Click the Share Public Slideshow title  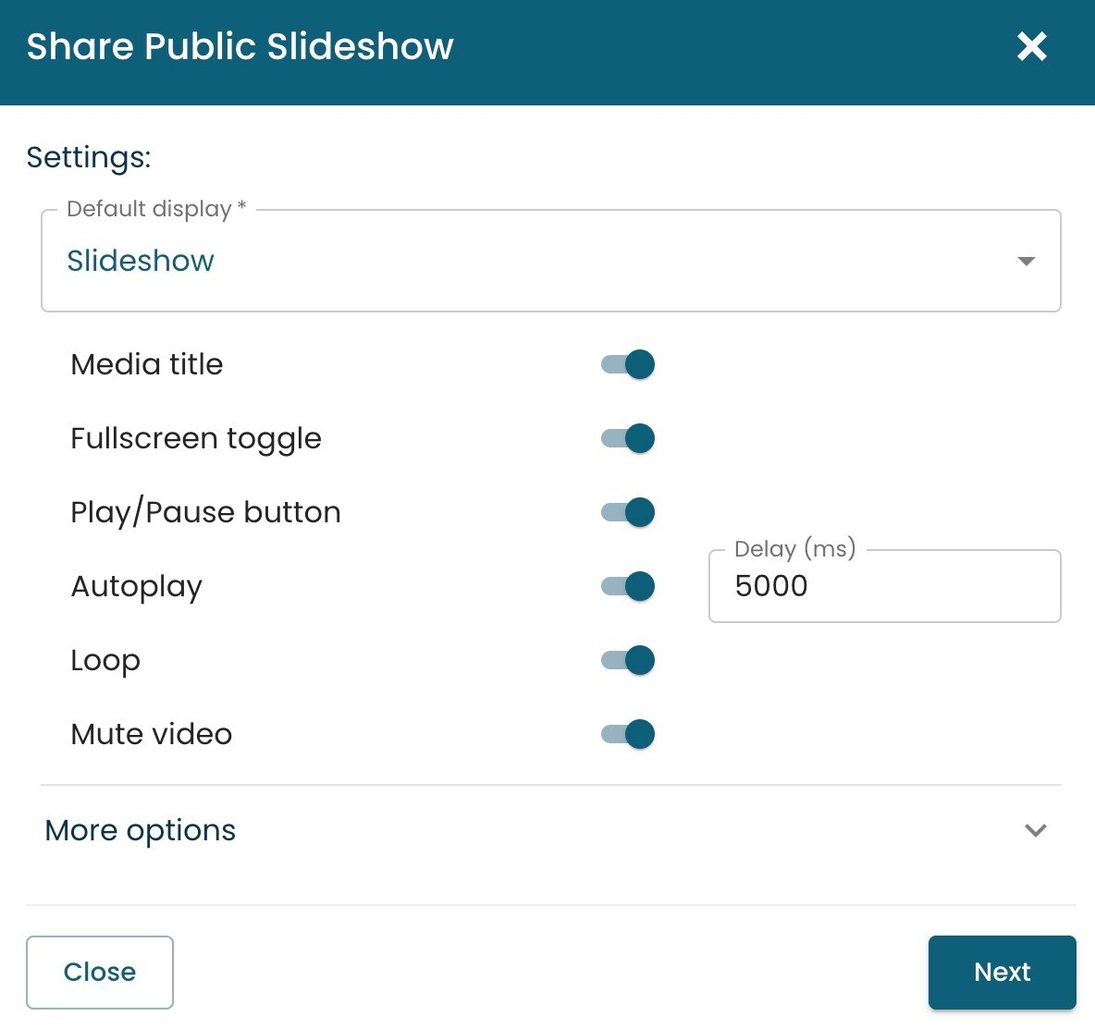tap(239, 46)
